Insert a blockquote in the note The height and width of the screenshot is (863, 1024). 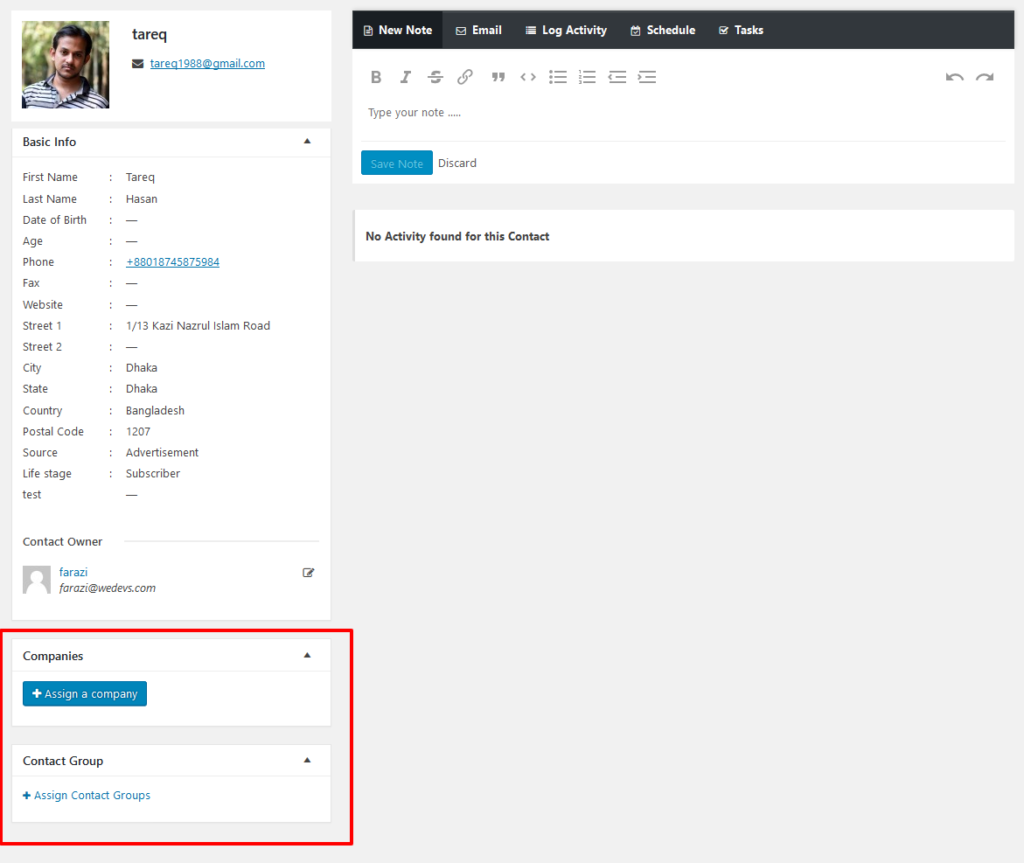tap(497, 77)
